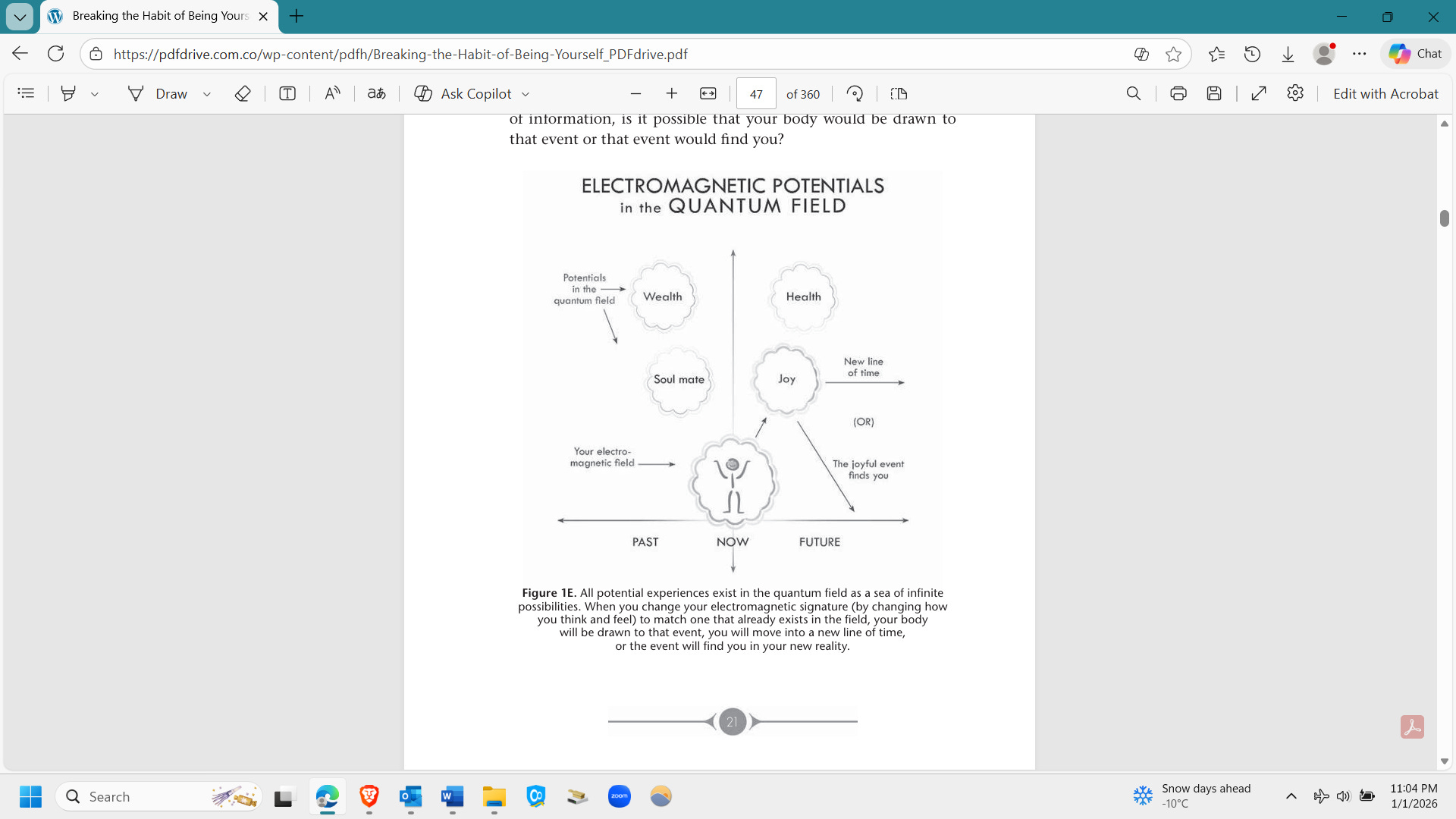Rotate the PDF page
Viewport: 1456px width, 819px height.
tap(855, 93)
